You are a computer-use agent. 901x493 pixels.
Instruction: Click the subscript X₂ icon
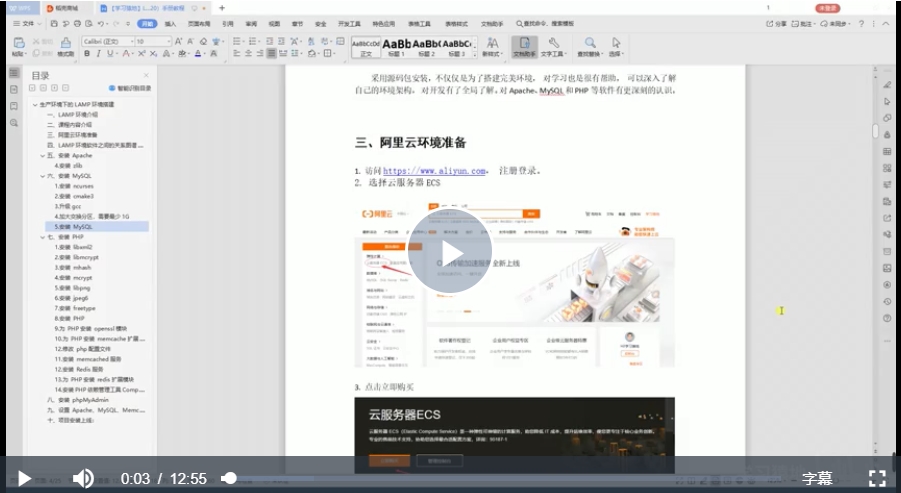[x=153, y=53]
